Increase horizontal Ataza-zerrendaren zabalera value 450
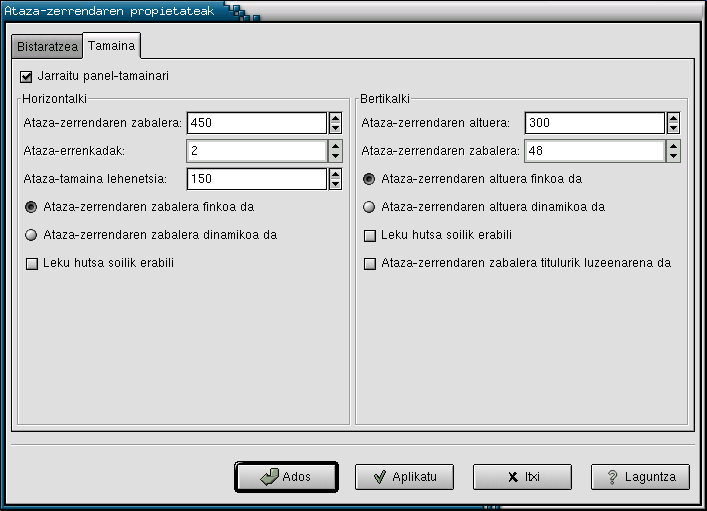707x511 pixels. click(x=335, y=118)
